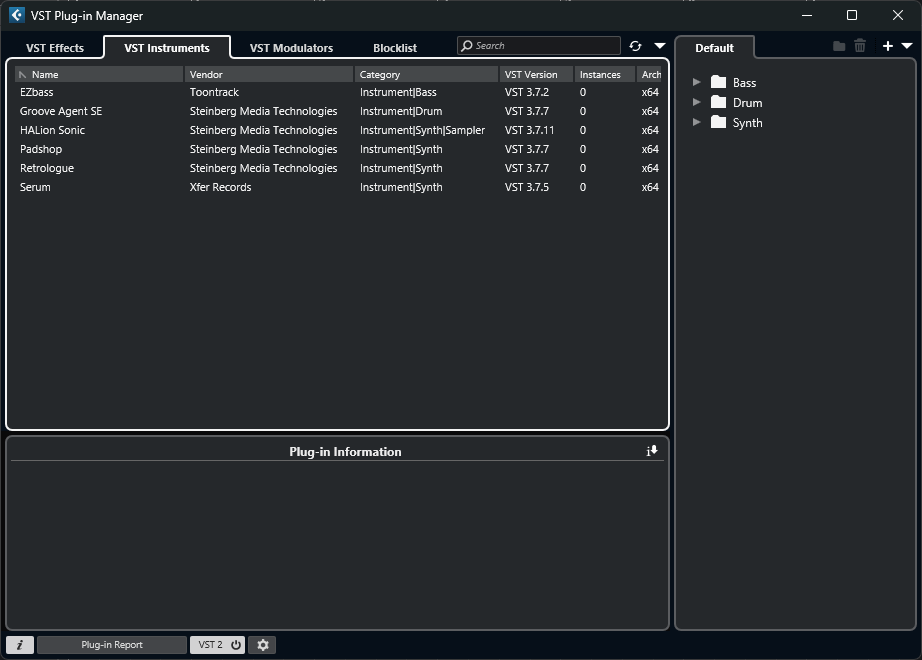Click the VST 3.7.5 version cell
Screen dimensions: 922x660
click(x=526, y=187)
